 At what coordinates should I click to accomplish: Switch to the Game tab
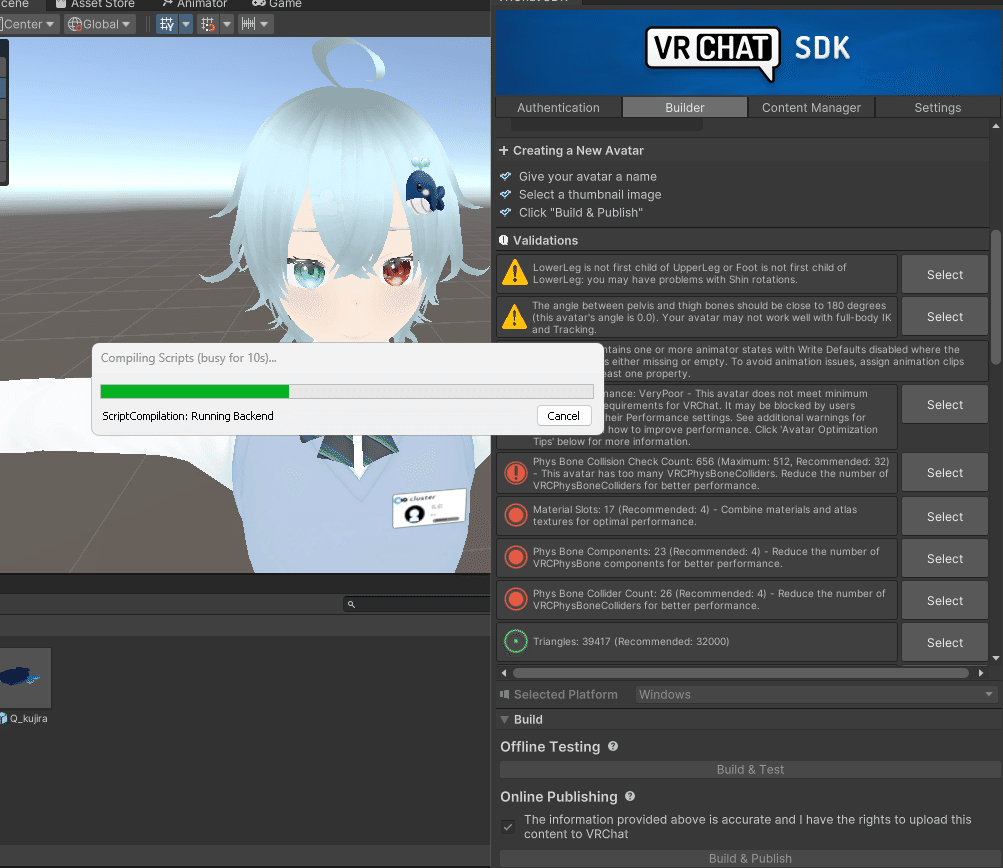277,4
